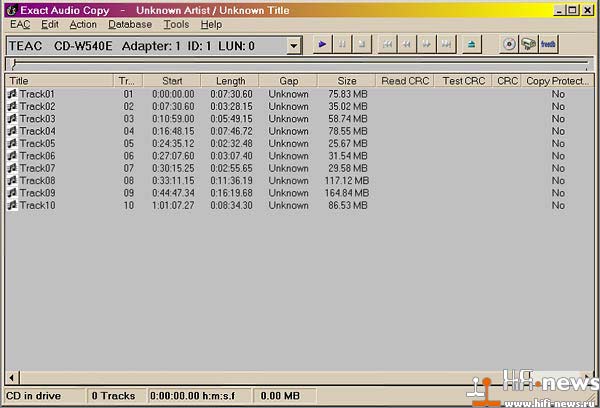Open the Help menu
600x408 pixels.
(x=211, y=24)
